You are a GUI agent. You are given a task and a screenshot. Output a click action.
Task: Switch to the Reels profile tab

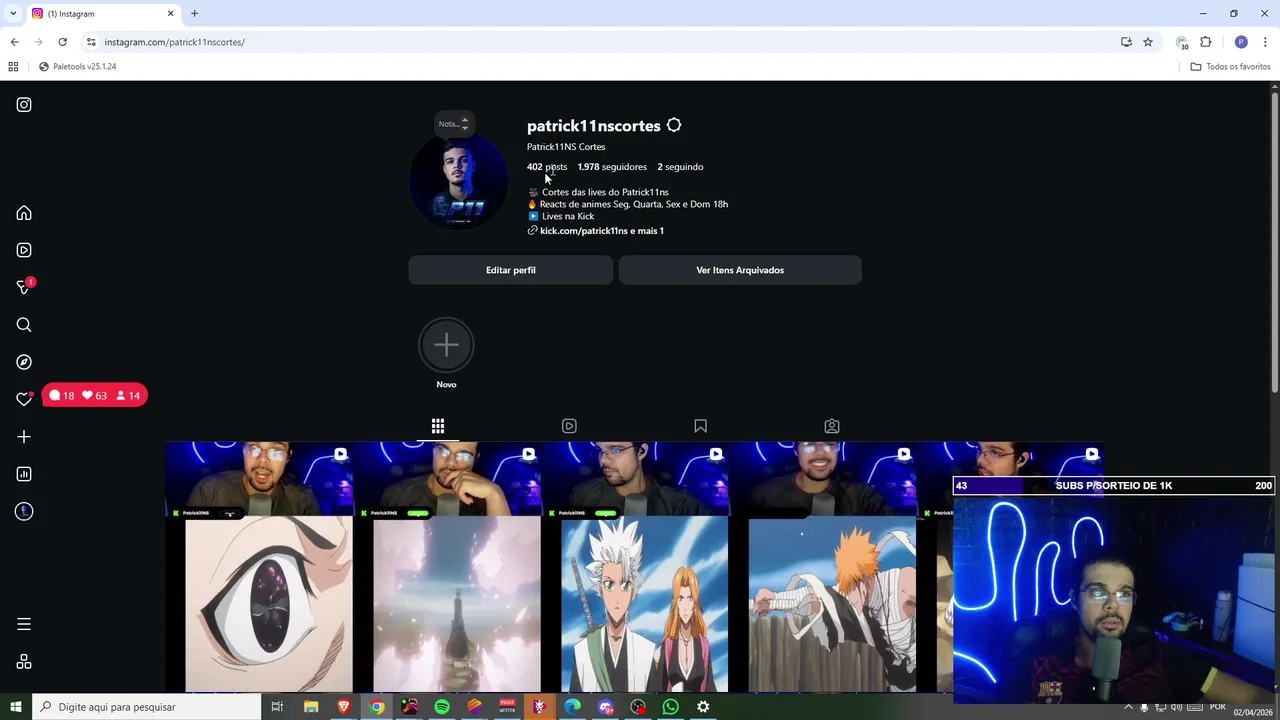(569, 426)
